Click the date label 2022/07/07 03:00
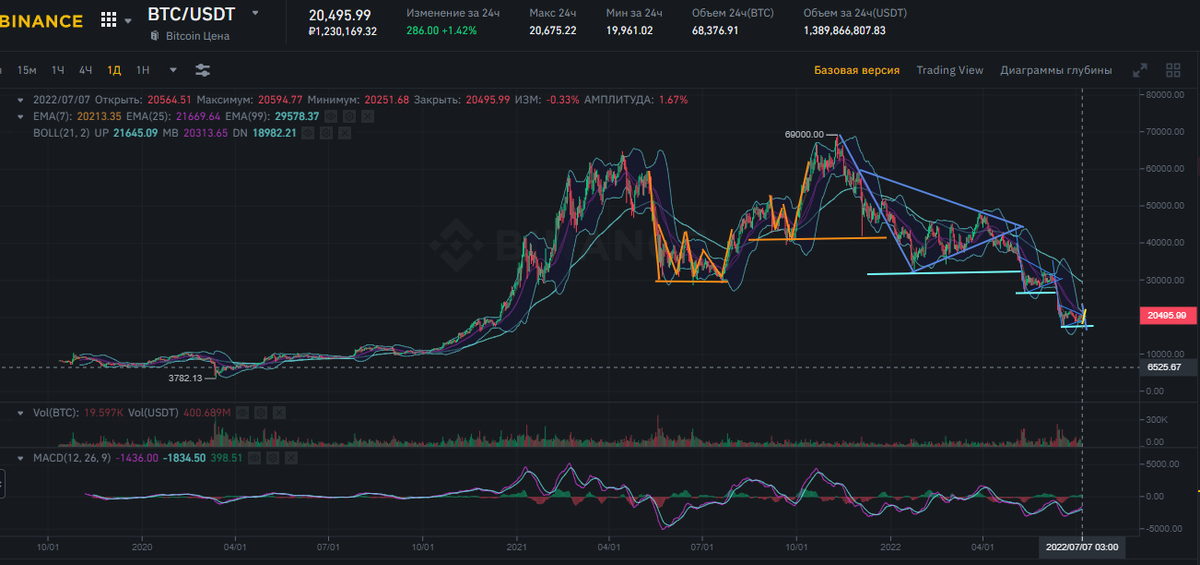1200x565 pixels. click(1081, 547)
